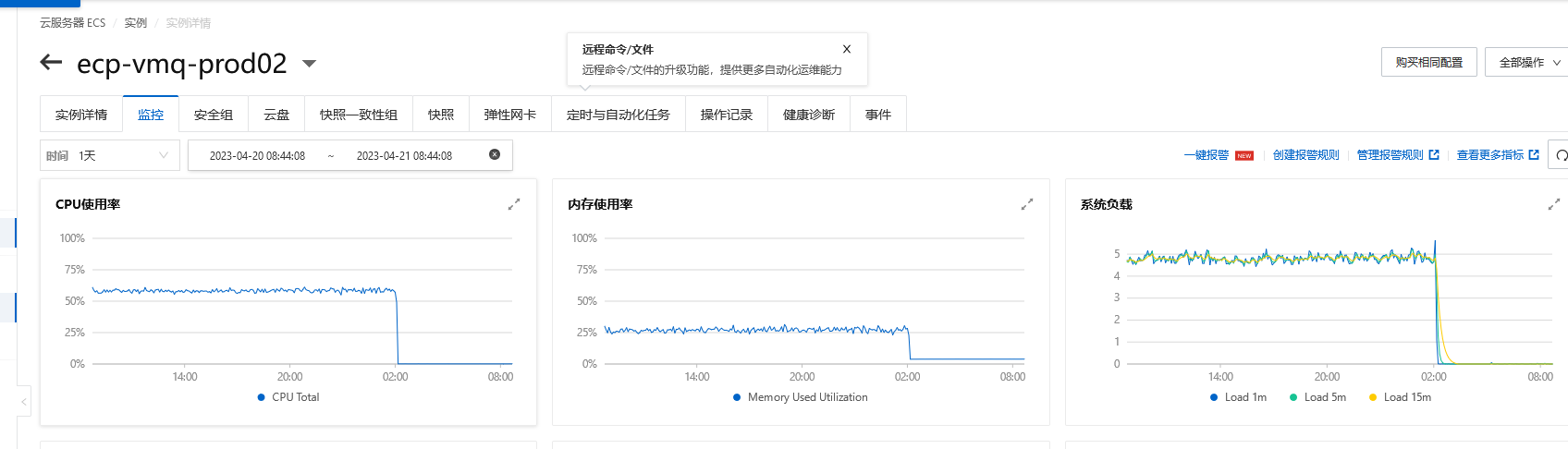Open the 查看更多指标 link

pos(1498,155)
